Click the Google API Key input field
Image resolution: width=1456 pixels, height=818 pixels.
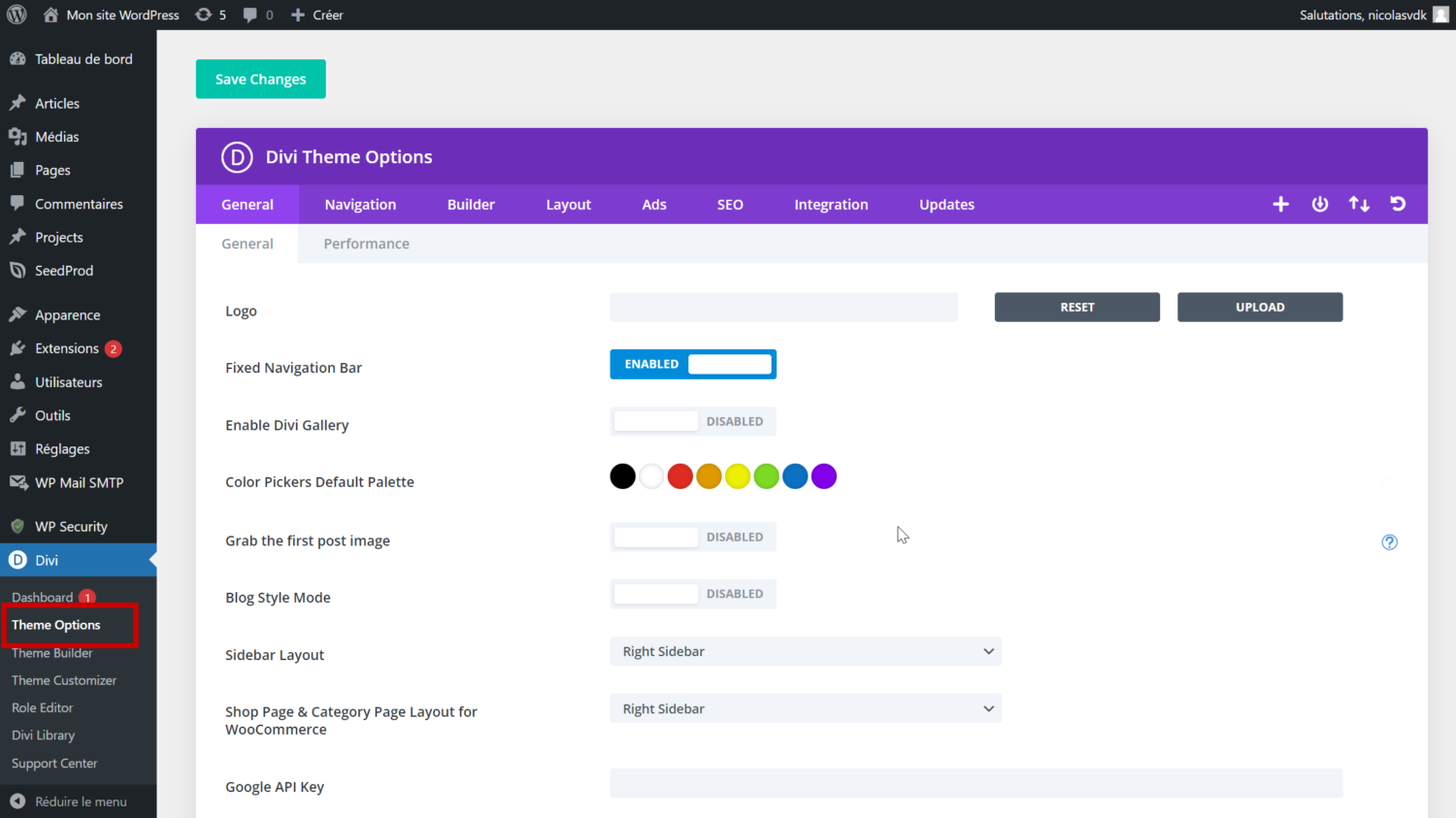(x=976, y=783)
